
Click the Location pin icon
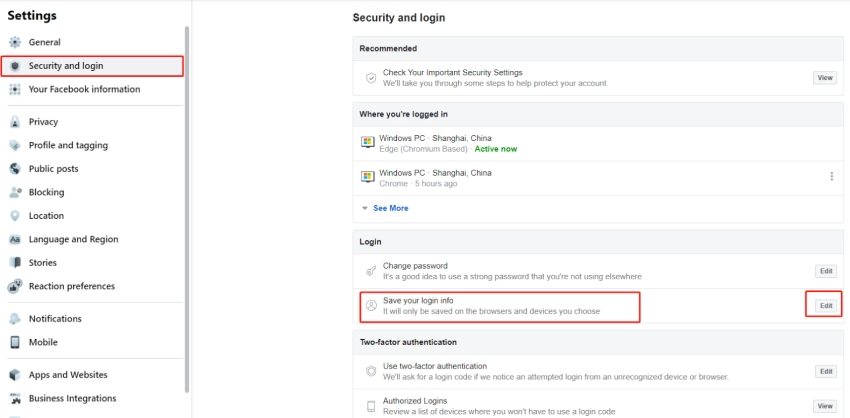click(15, 216)
